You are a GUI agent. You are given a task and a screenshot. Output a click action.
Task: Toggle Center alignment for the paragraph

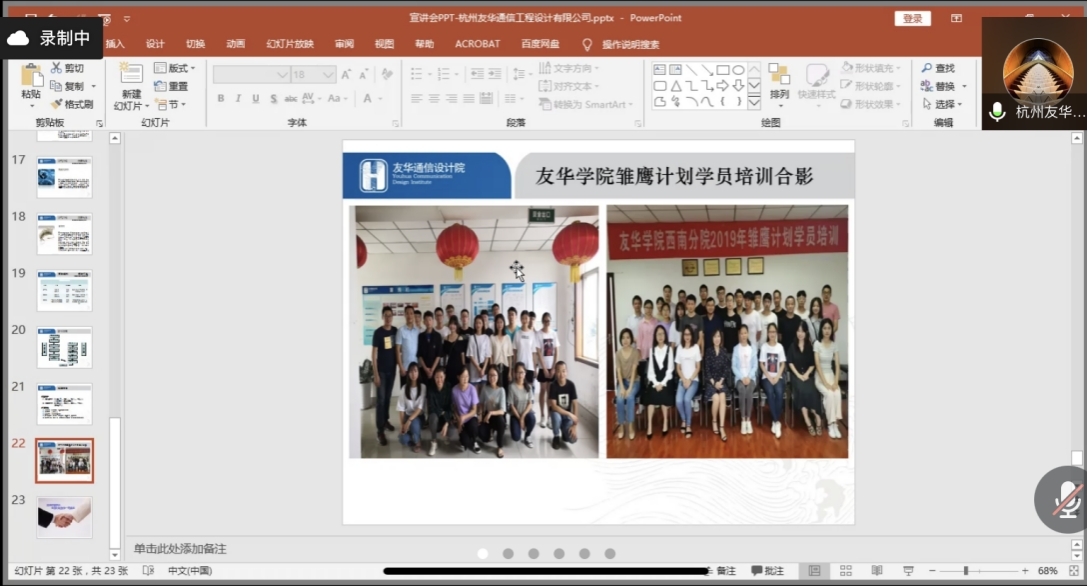(433, 99)
